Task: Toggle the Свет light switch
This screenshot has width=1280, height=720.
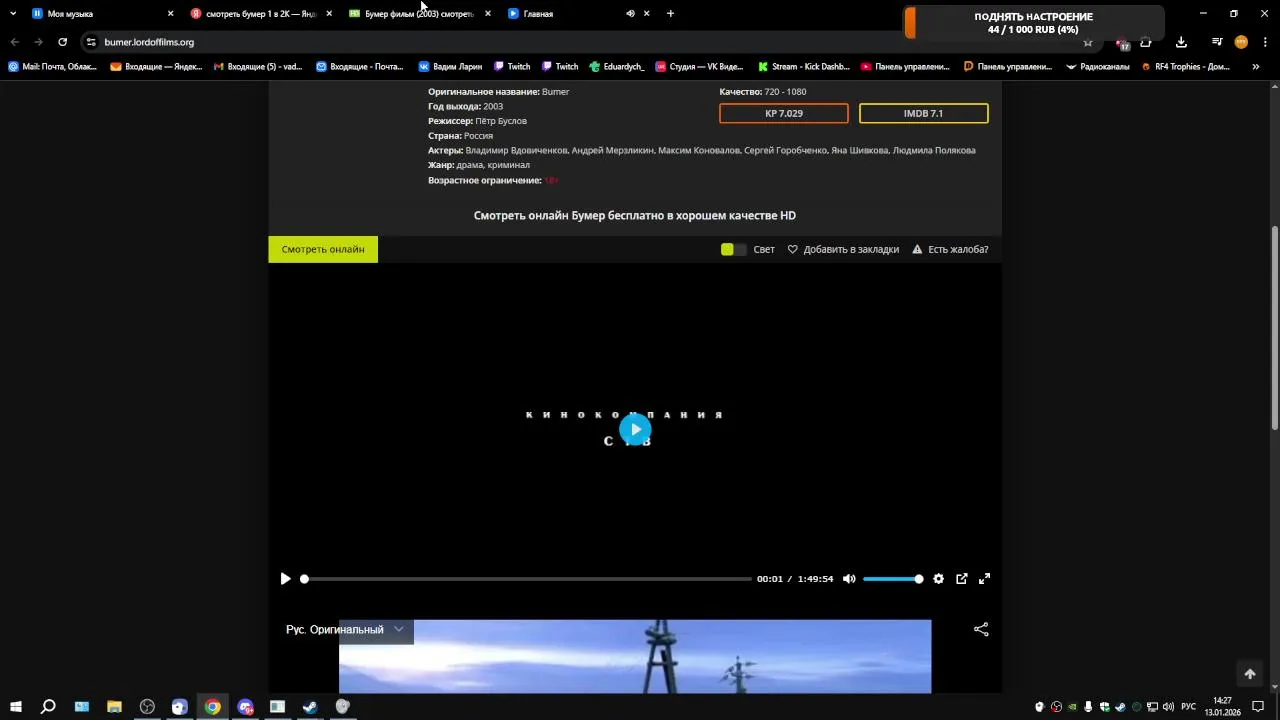Action: tap(733, 249)
